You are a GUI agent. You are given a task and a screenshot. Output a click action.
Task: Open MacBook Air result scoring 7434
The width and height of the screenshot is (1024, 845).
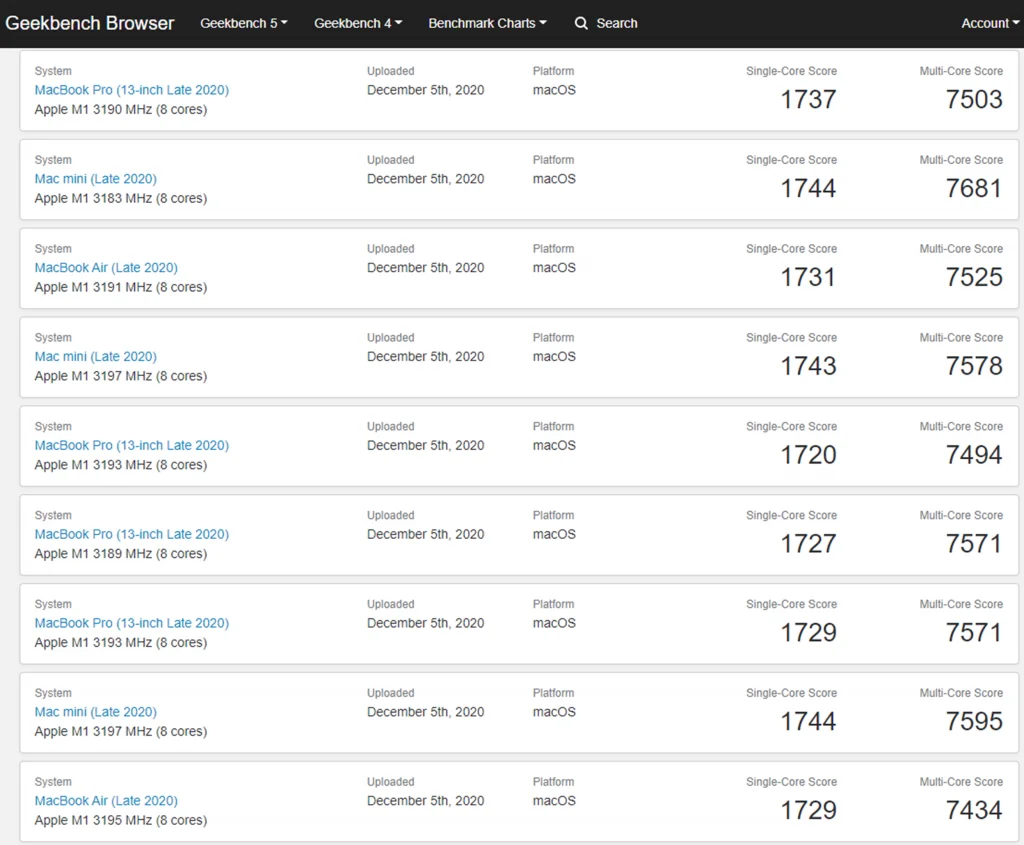click(x=106, y=801)
